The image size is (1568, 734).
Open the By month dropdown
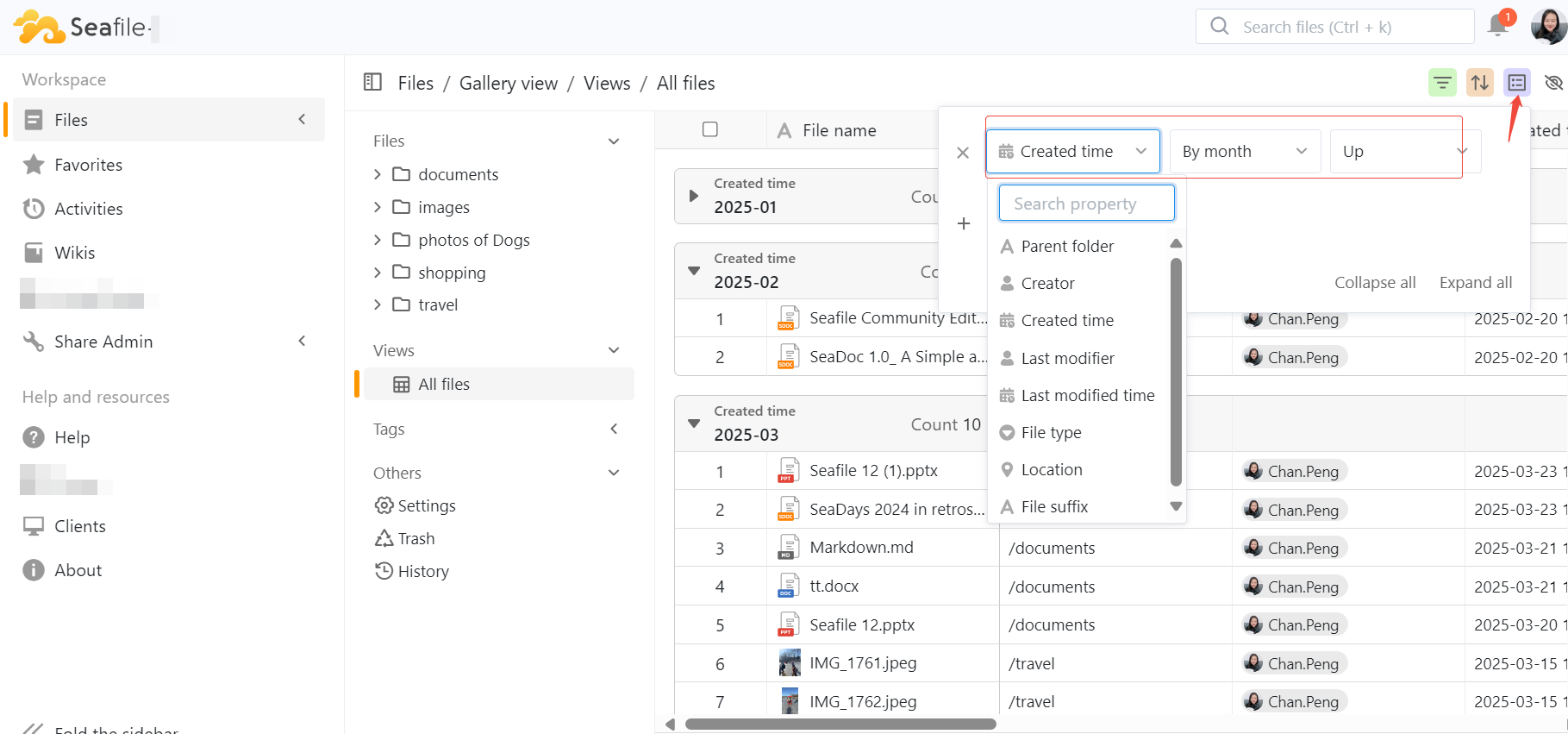click(x=1244, y=152)
